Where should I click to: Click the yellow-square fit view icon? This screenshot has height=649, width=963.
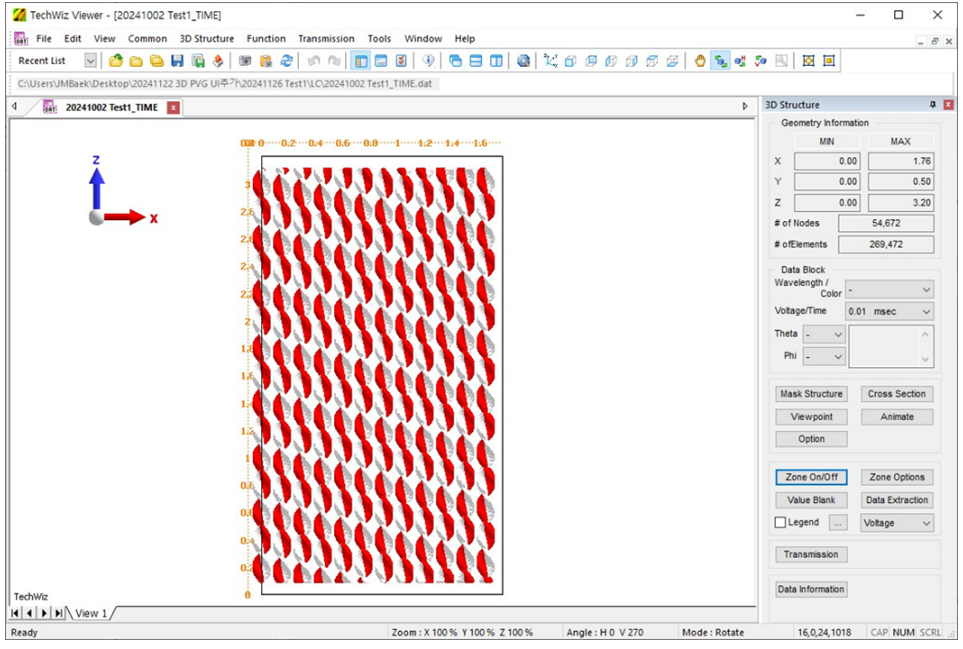tap(829, 61)
